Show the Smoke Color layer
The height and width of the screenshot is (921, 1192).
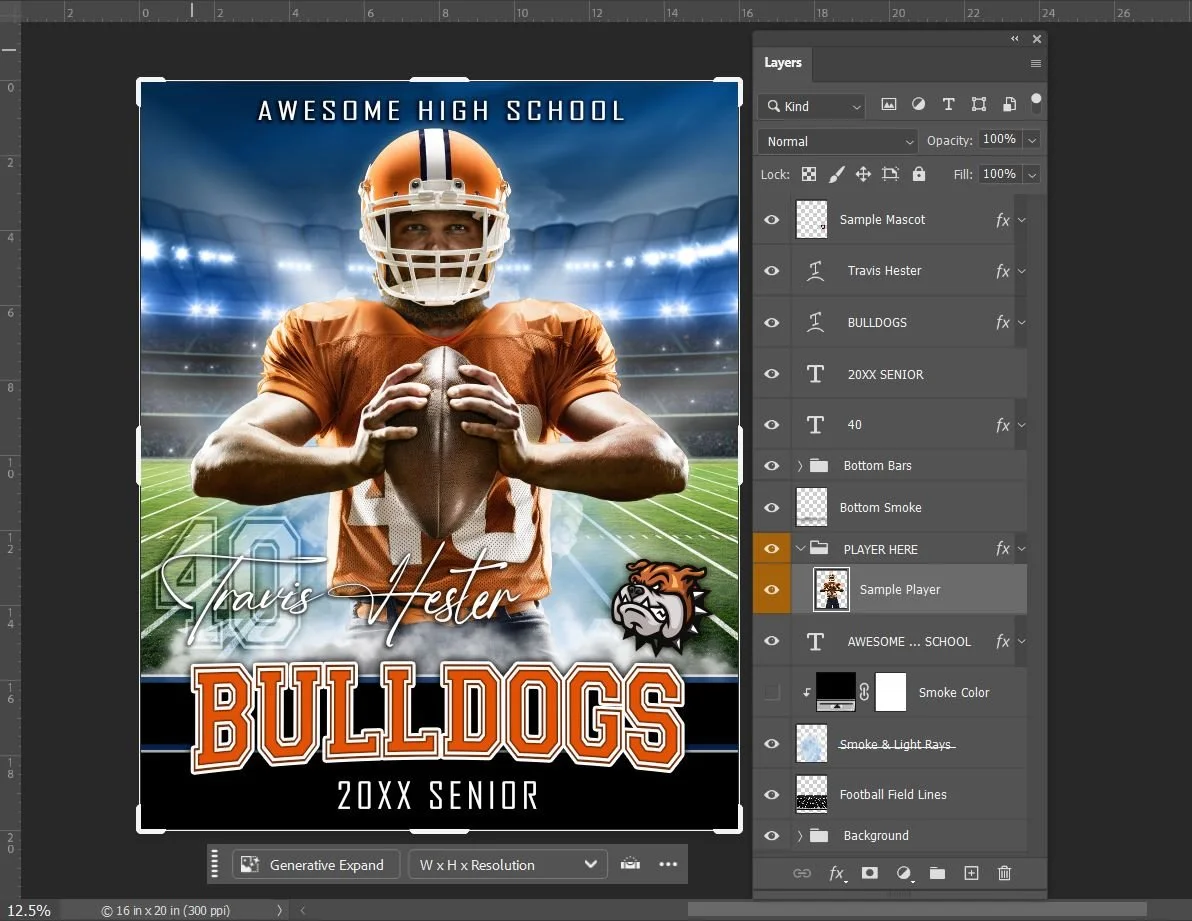click(771, 692)
